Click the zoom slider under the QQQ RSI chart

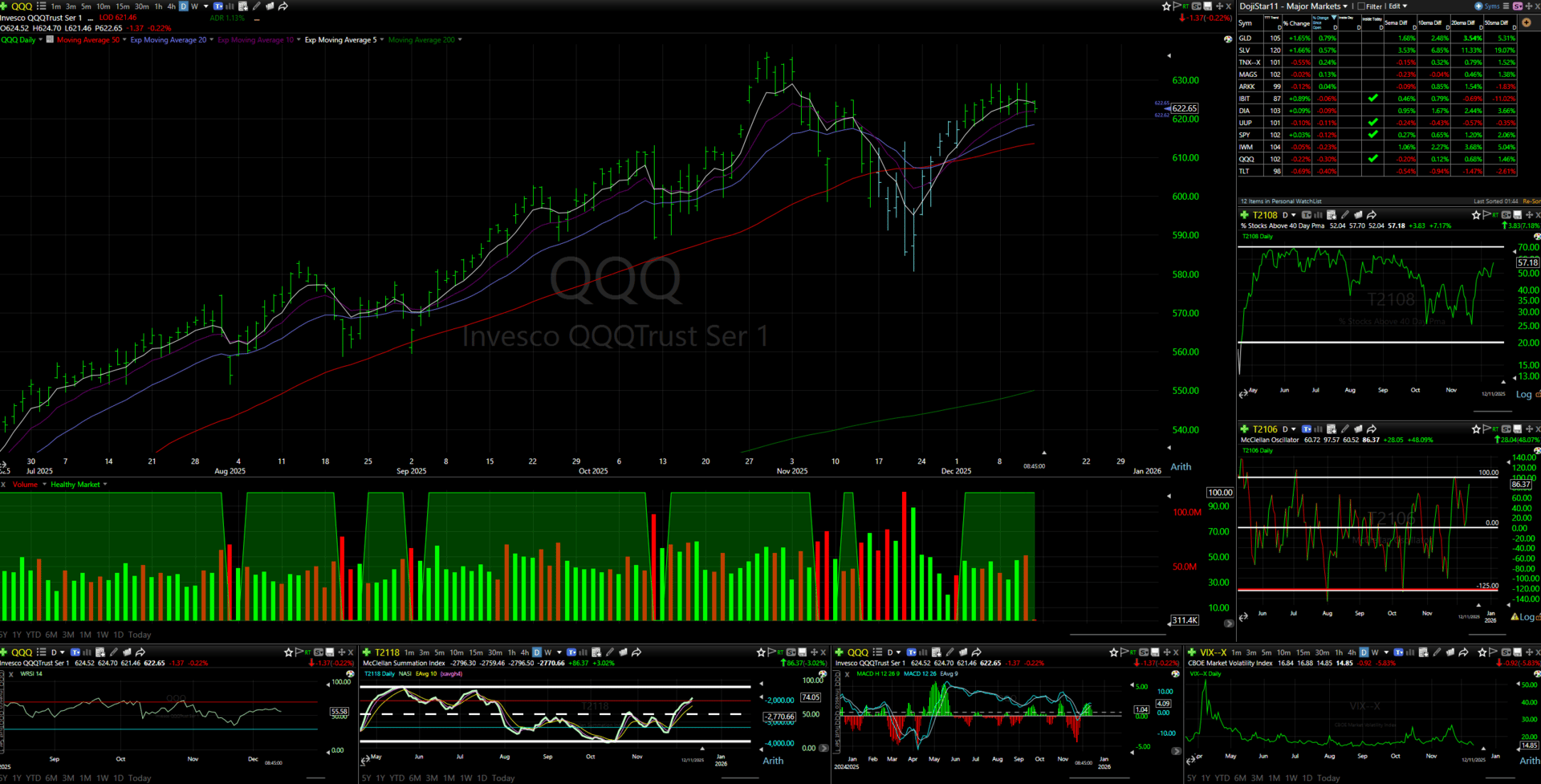coord(315,778)
